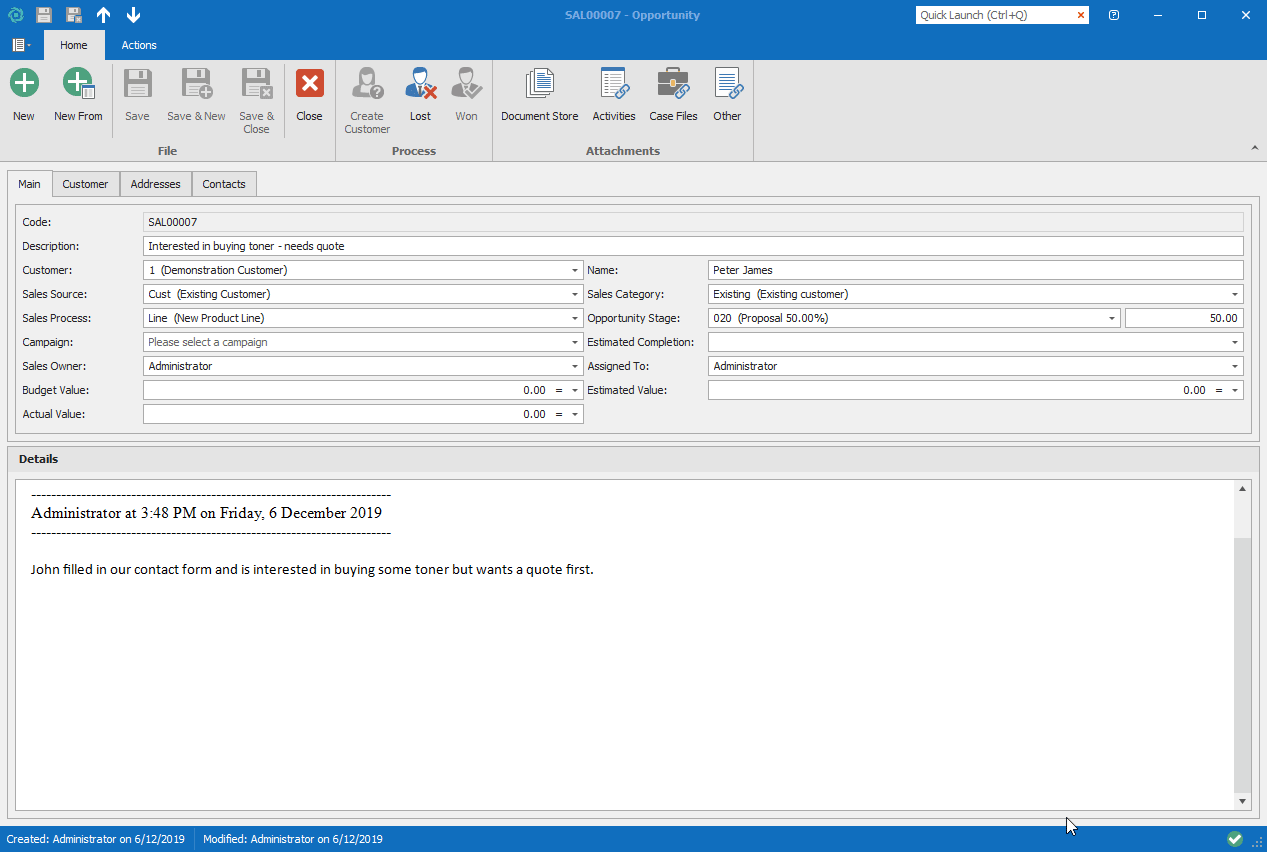The width and height of the screenshot is (1267, 852).
Task: Collapse the ribbon using the chevron
Action: [x=1255, y=148]
